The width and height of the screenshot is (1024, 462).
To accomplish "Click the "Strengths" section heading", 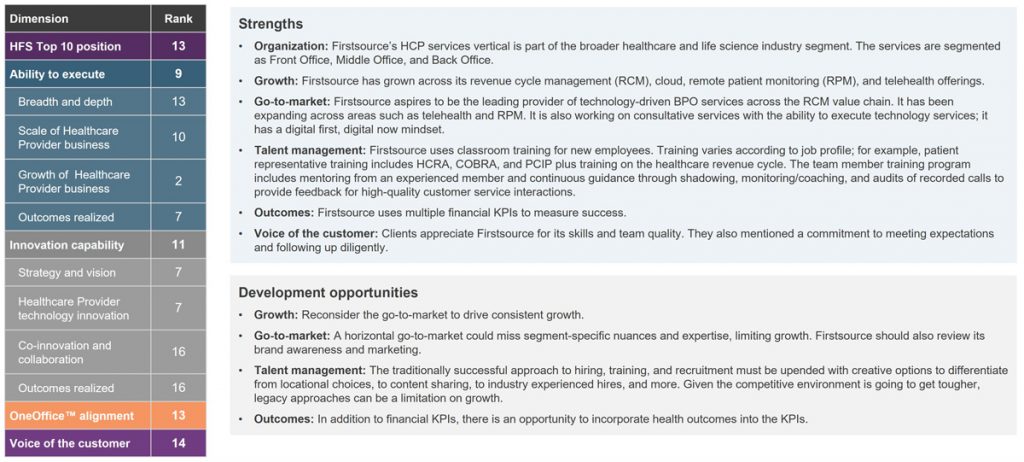I will [270, 23].
